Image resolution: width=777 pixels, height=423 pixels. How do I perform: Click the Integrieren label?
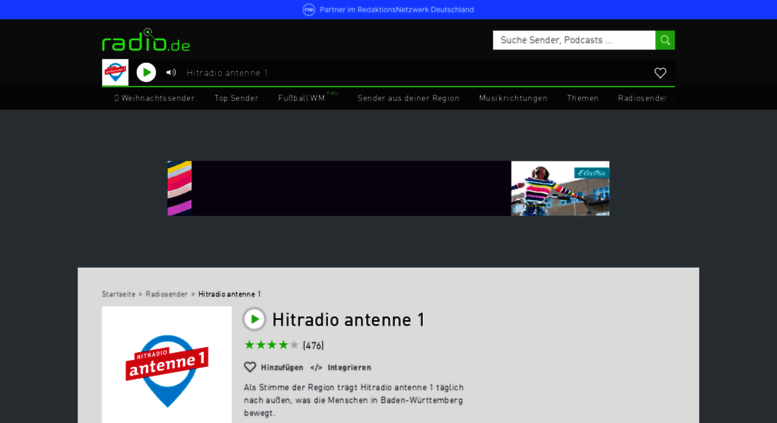349,368
